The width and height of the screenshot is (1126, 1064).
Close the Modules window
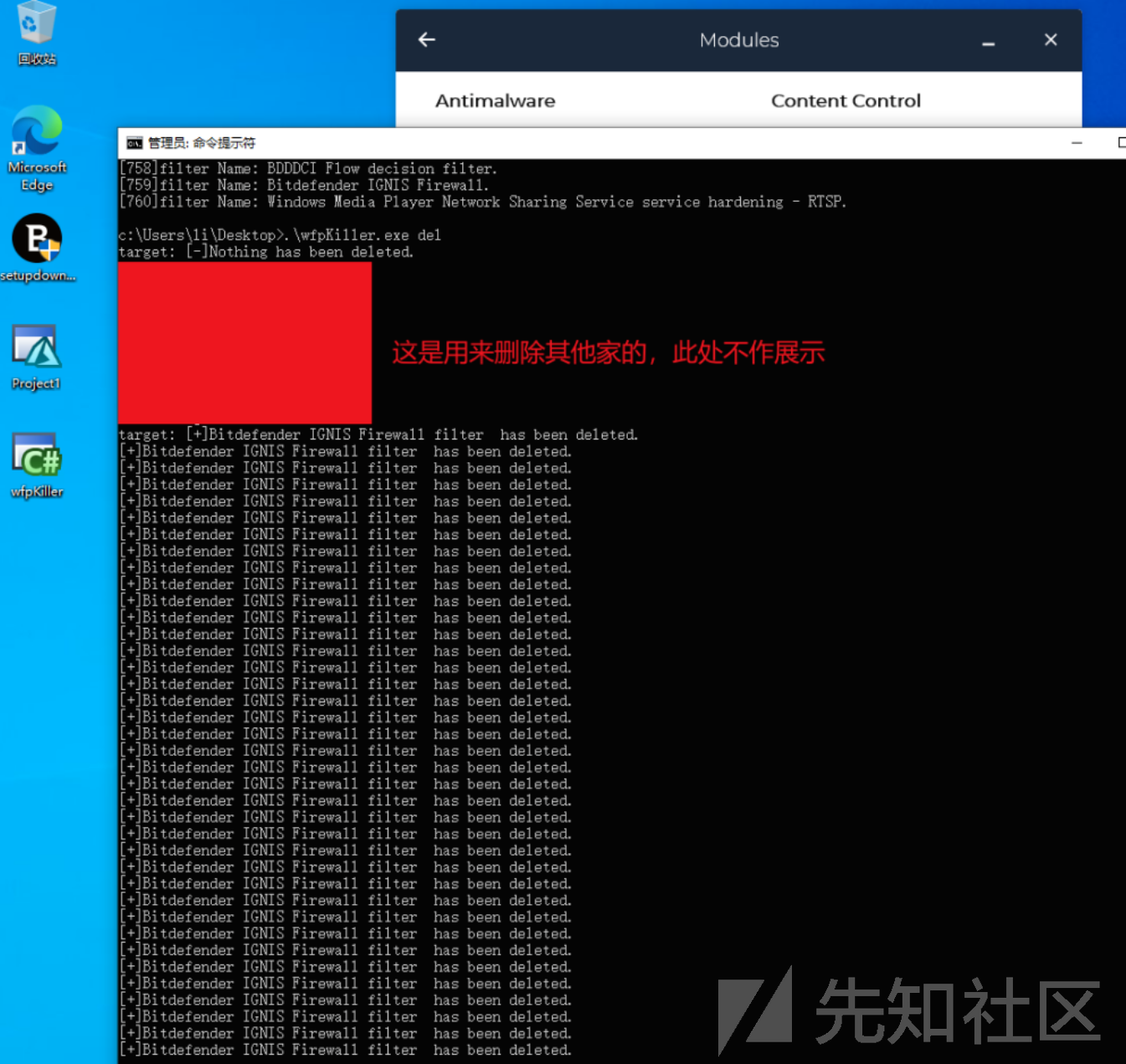tap(1051, 39)
